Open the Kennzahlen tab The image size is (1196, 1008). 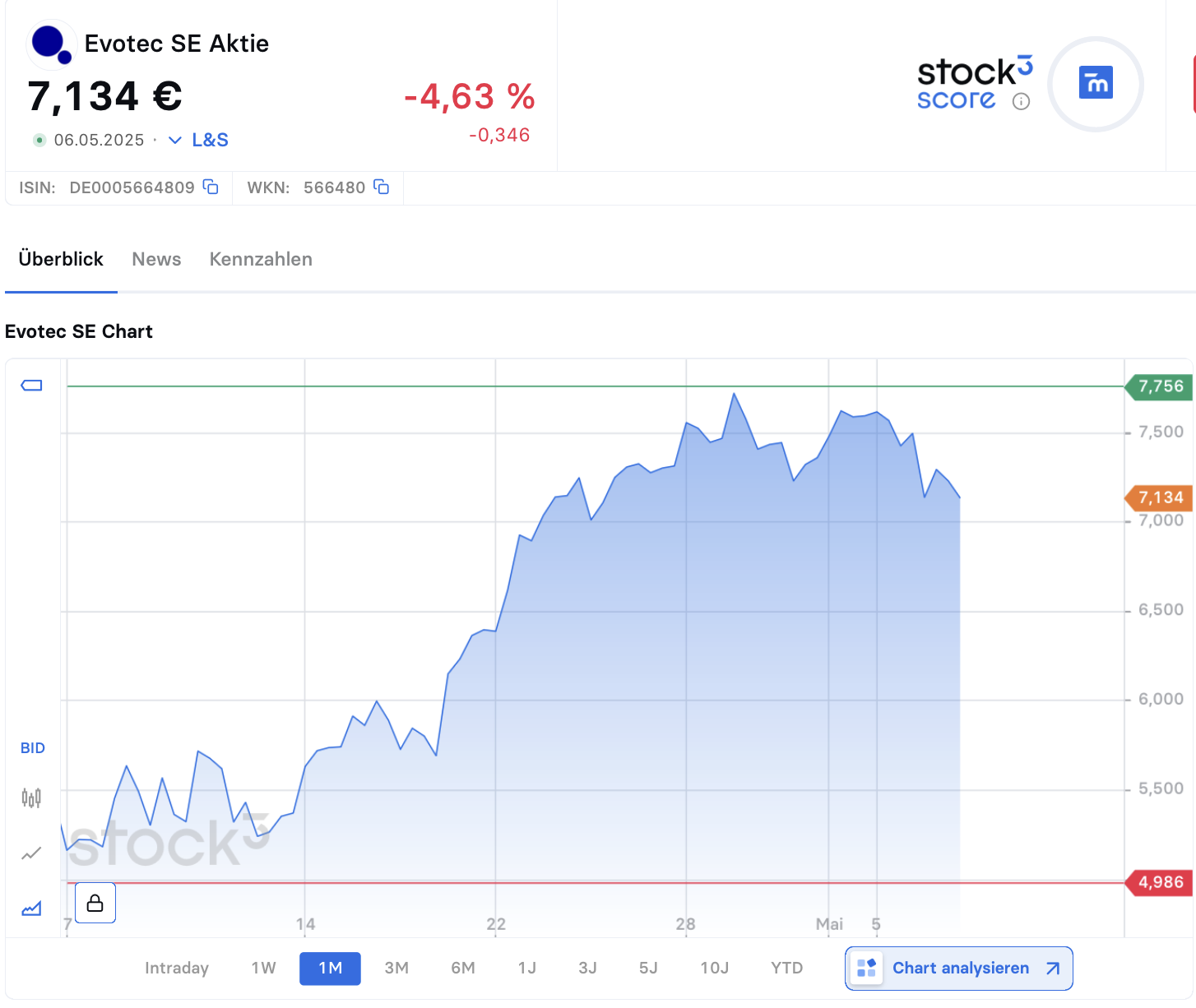click(x=261, y=259)
